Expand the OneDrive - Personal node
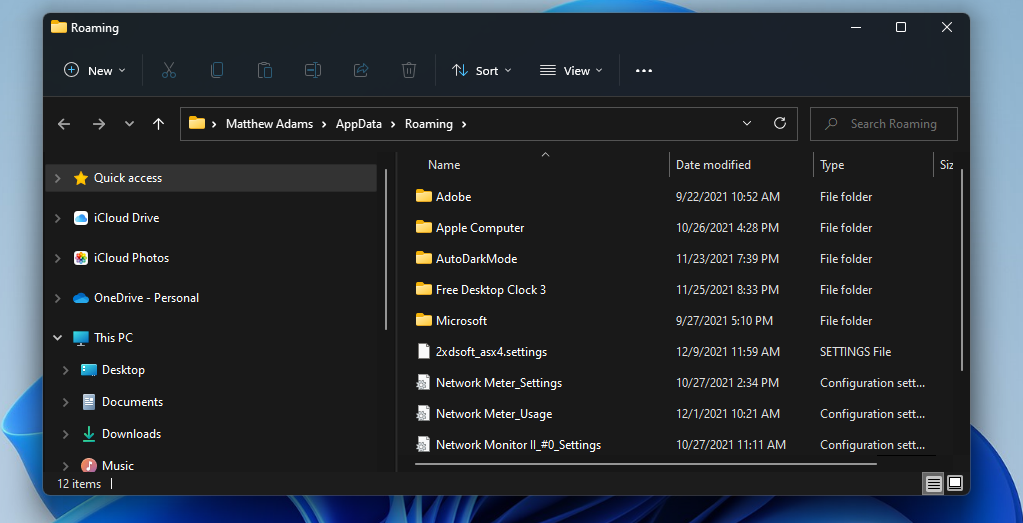The width and height of the screenshot is (1023, 523). coord(58,298)
